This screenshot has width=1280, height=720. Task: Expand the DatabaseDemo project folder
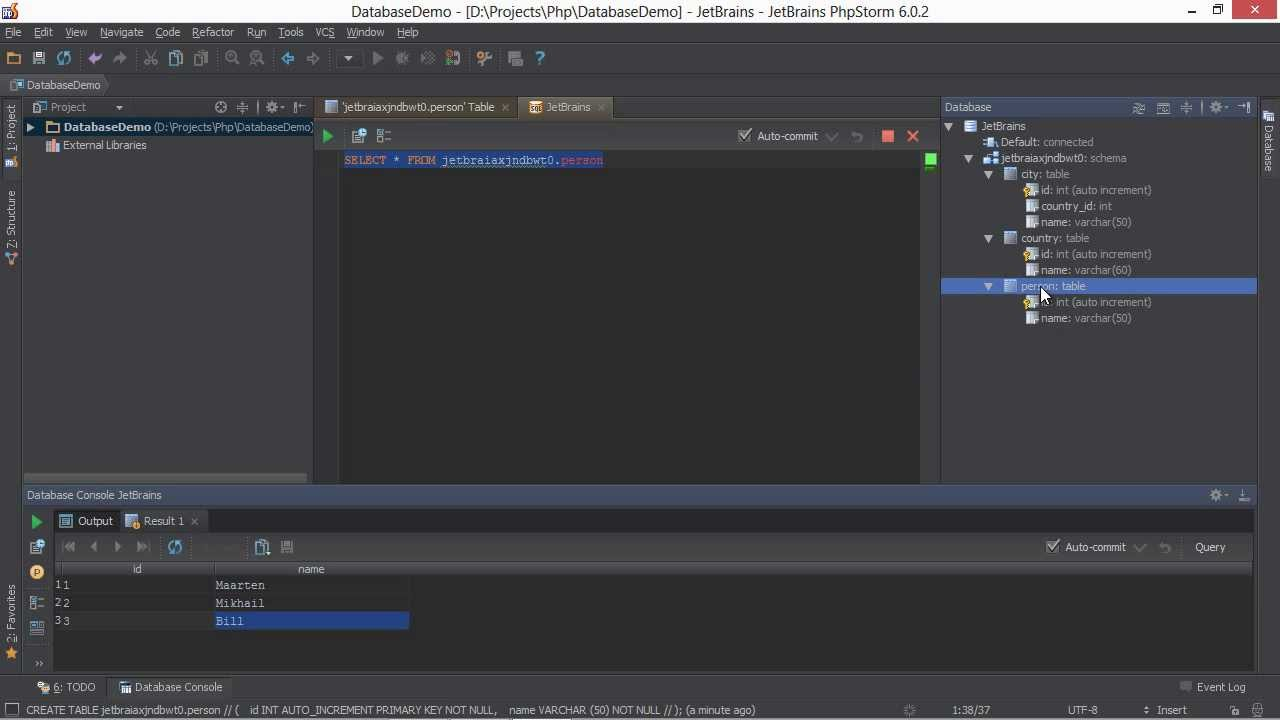click(x=31, y=127)
